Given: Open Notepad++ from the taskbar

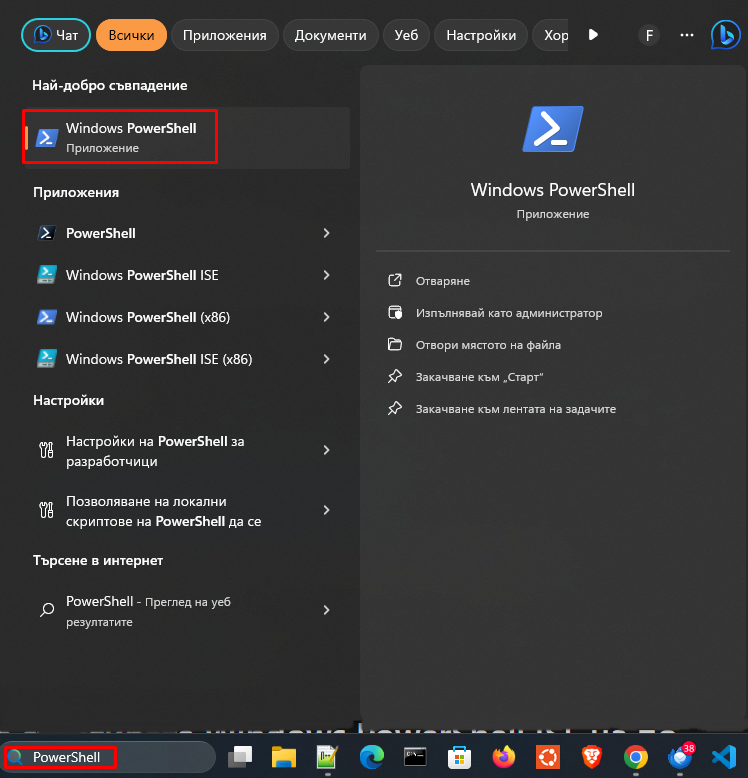Looking at the screenshot, I should (327, 757).
